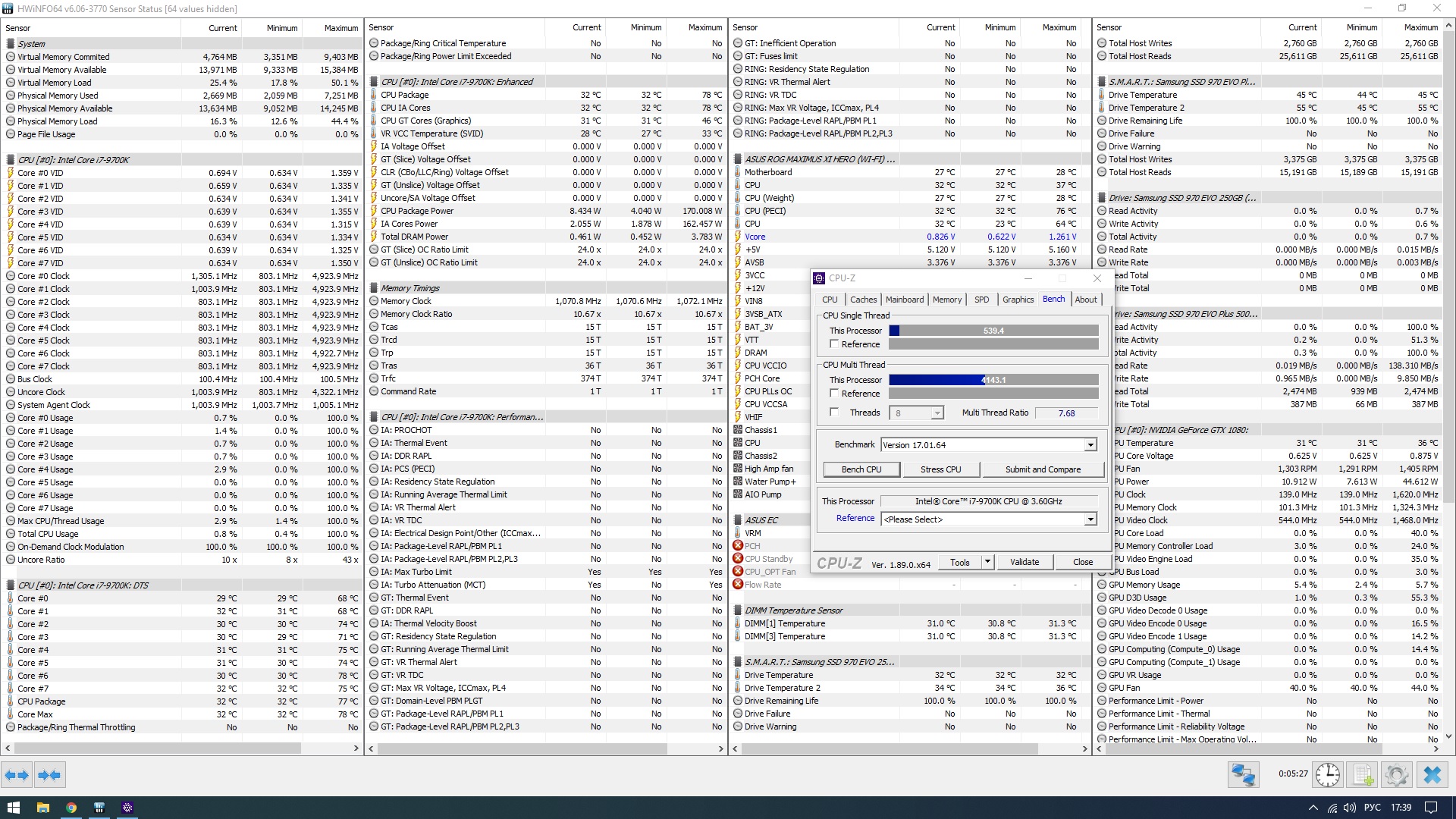Open the network remote monitoring icon
This screenshot has height=819, width=1456.
tap(1244, 775)
